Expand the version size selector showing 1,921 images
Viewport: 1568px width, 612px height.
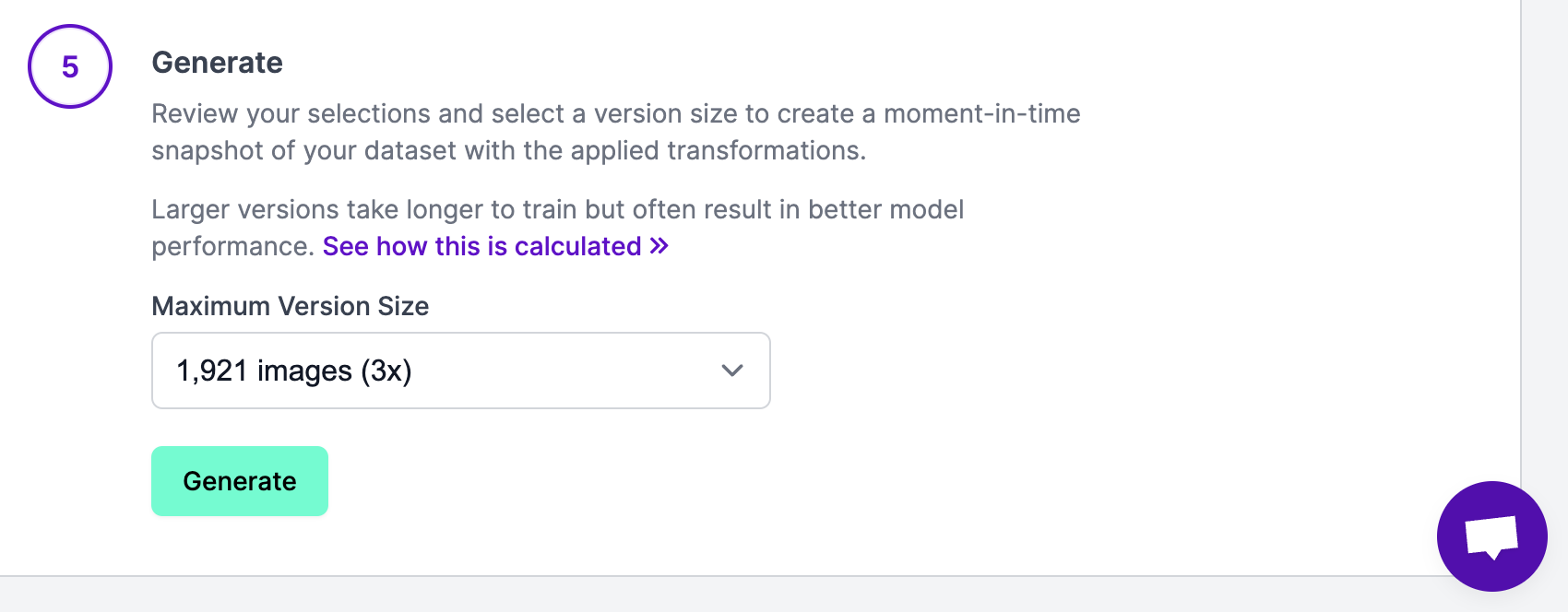[x=460, y=371]
